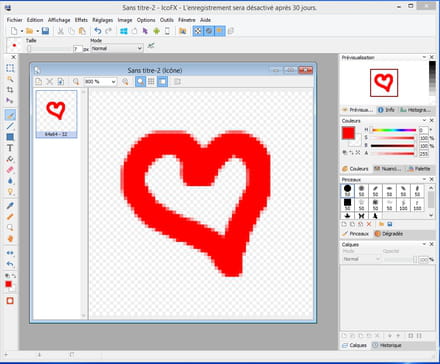The height and width of the screenshot is (364, 440).
Task: Select the paint bucket fill tool
Action: 10,159
